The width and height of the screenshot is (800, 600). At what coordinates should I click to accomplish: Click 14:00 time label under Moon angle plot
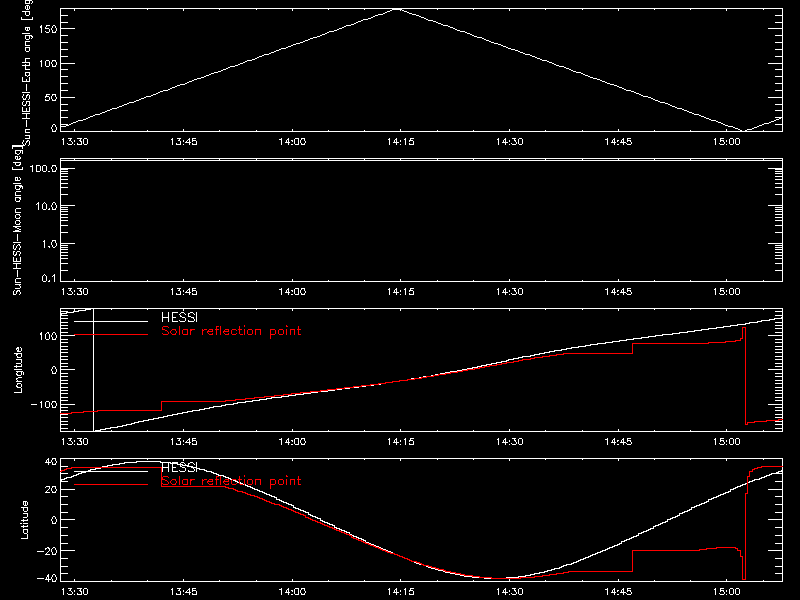tap(292, 292)
